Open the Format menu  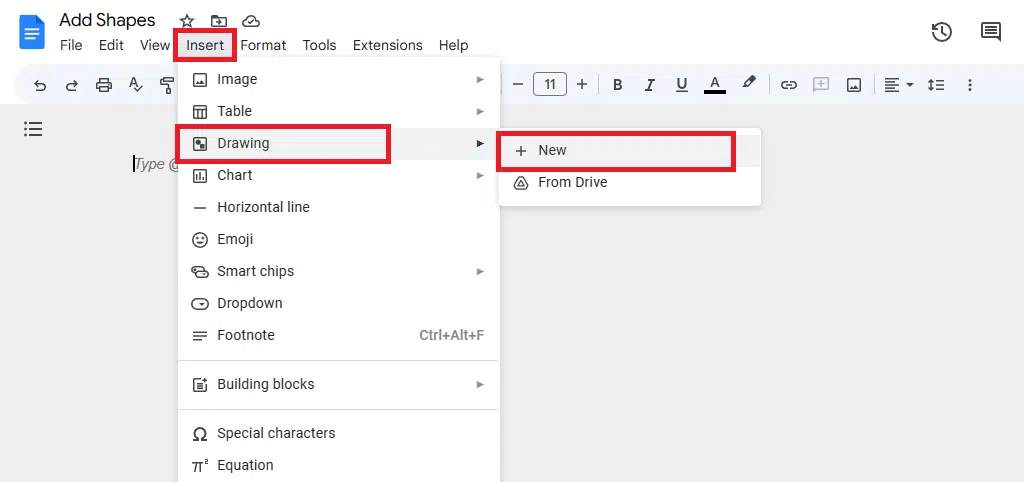[x=263, y=45]
